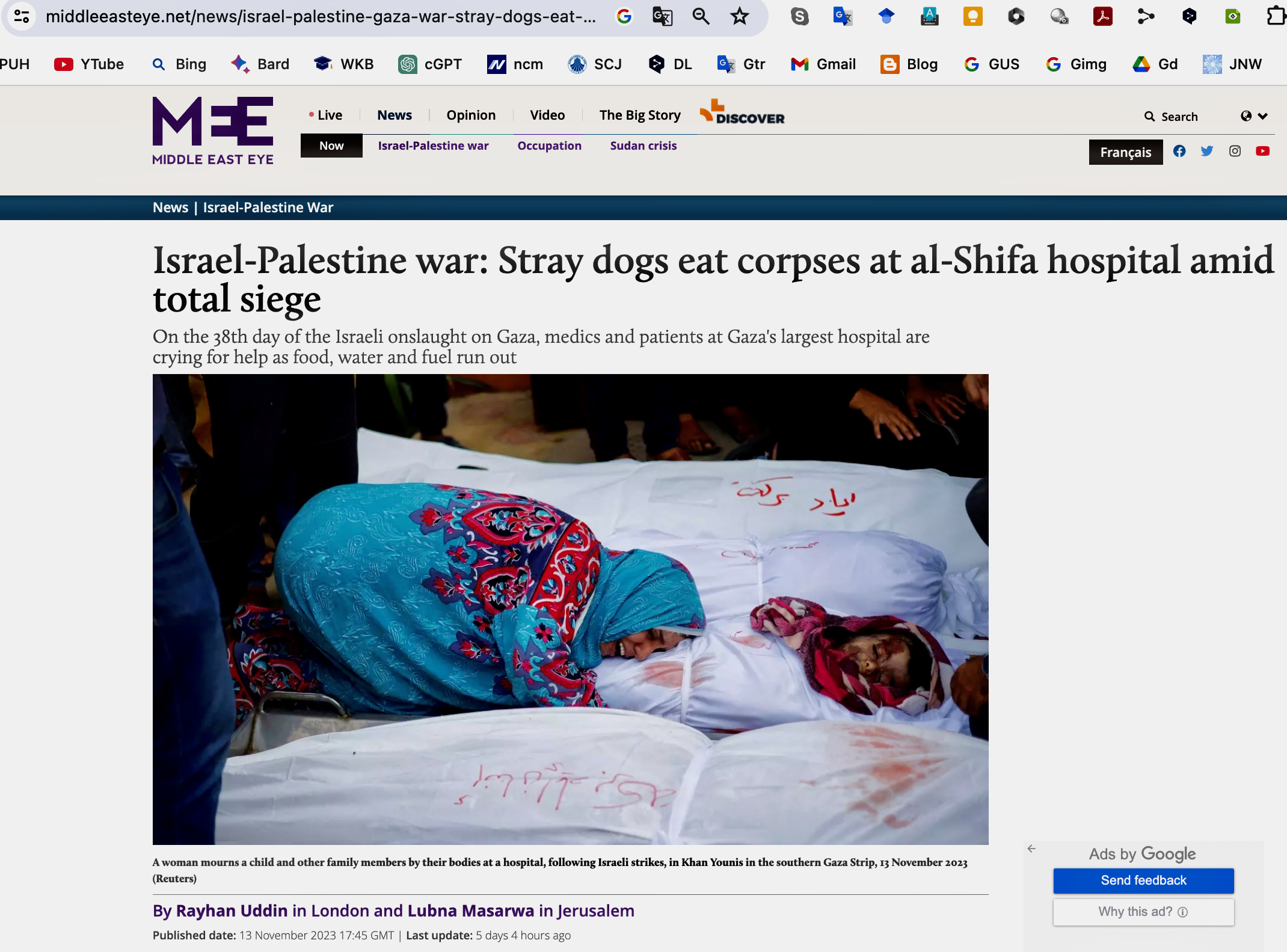This screenshot has height=952, width=1287.
Task: Open the Bard bookmark
Action: [x=260, y=64]
